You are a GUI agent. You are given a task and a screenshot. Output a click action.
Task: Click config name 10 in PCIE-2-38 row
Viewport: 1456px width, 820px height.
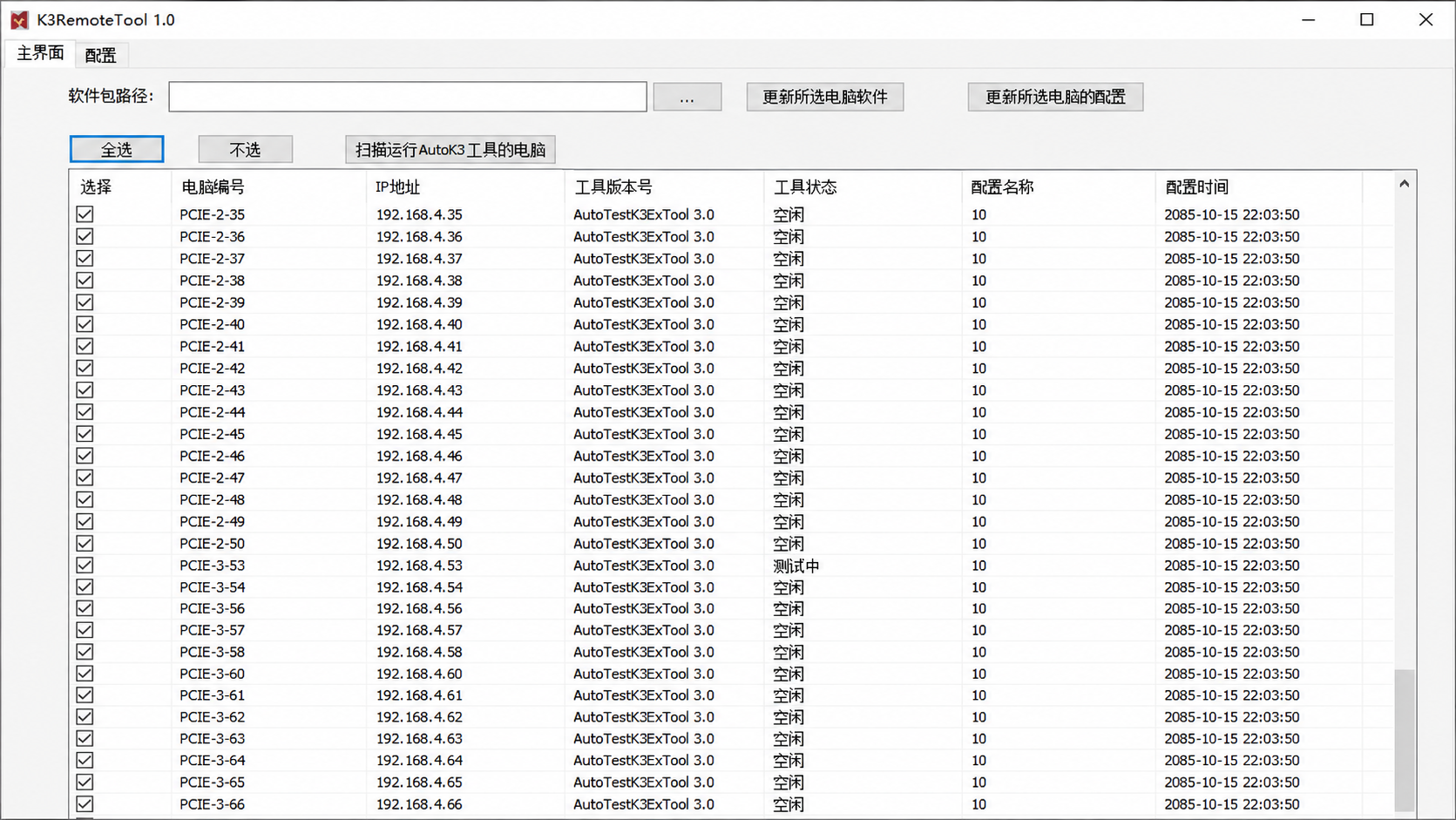pos(979,281)
